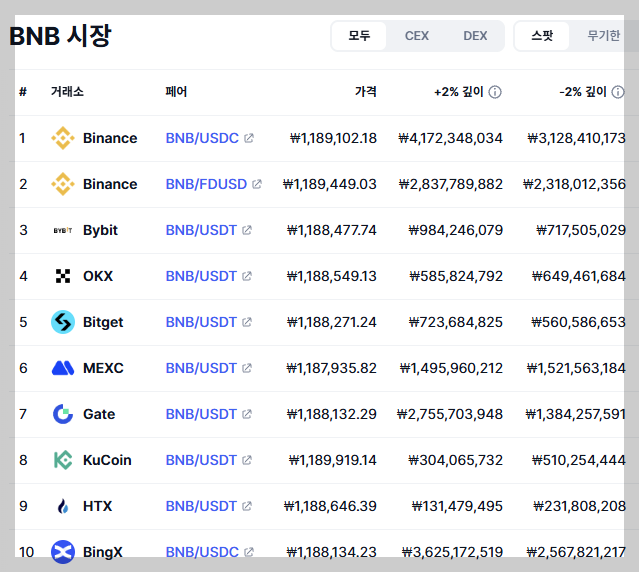Image resolution: width=639 pixels, height=572 pixels.
Task: Click depth value ₩585,824,792
Action: tap(456, 276)
